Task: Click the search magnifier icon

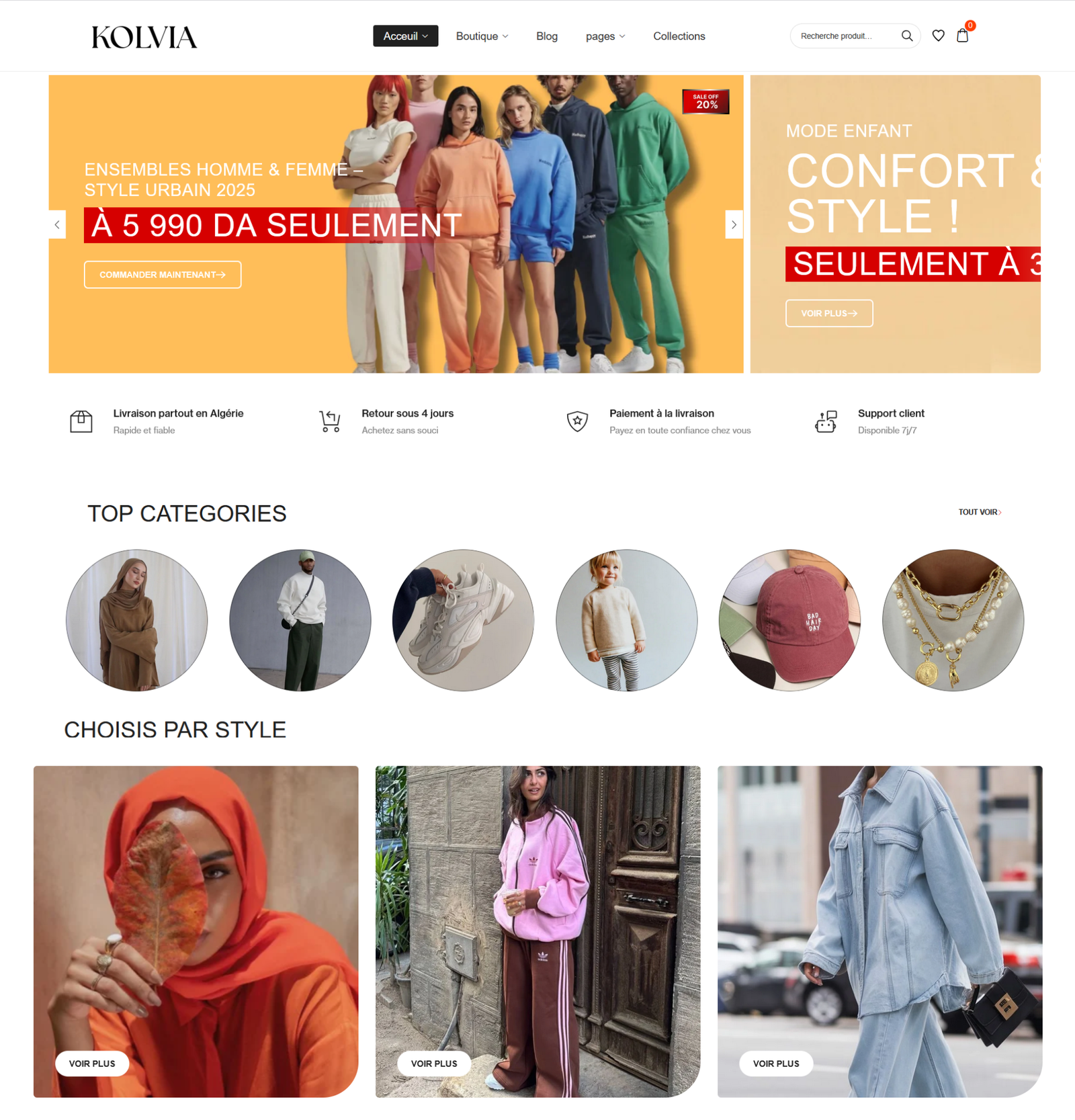Action: click(906, 36)
